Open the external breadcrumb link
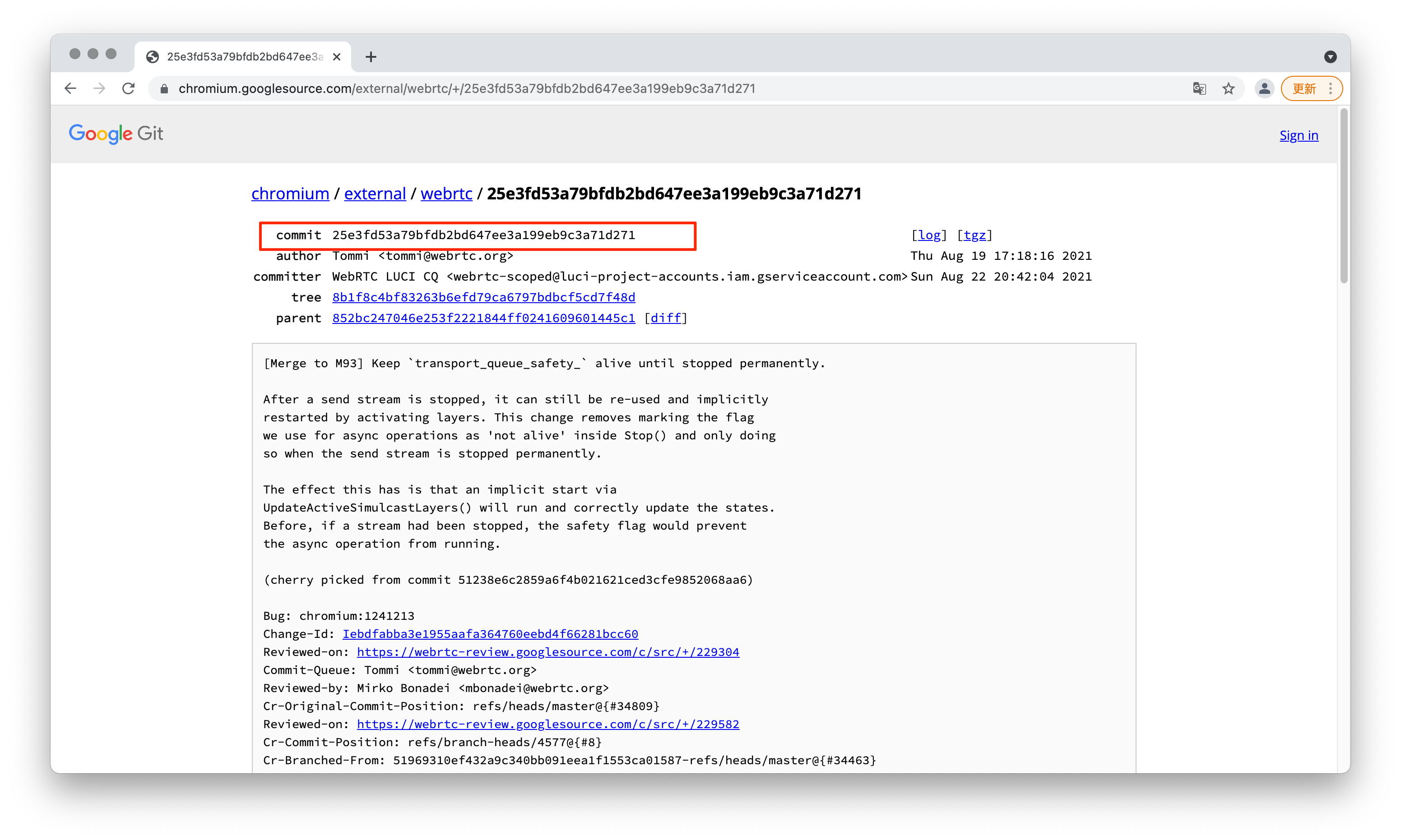 [375, 194]
